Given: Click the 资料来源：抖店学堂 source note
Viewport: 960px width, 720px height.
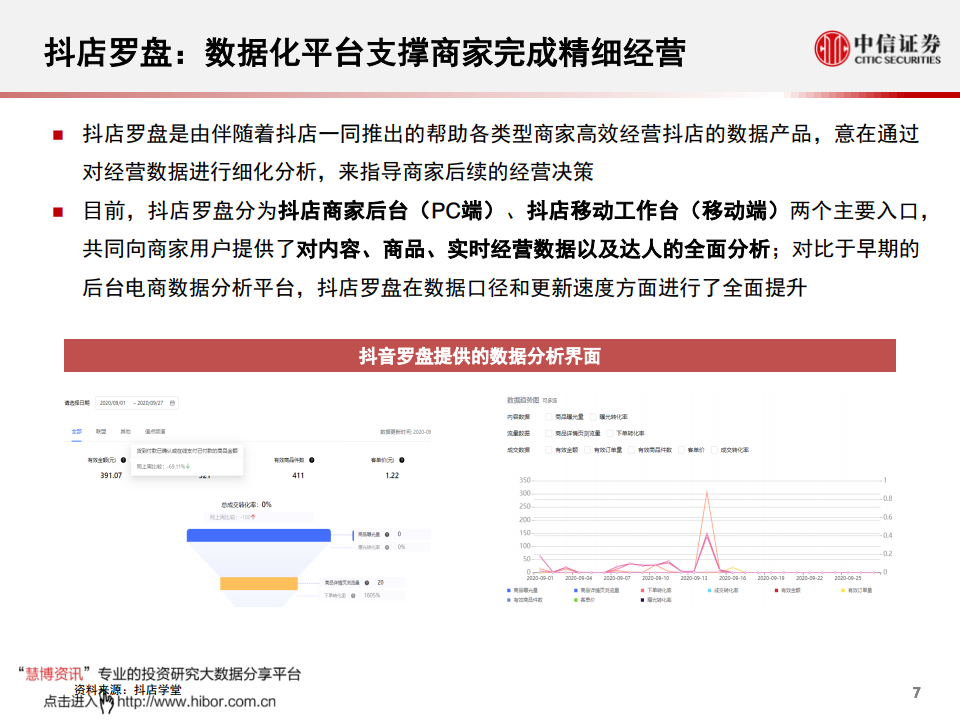Looking at the screenshot, I should [x=128, y=690].
